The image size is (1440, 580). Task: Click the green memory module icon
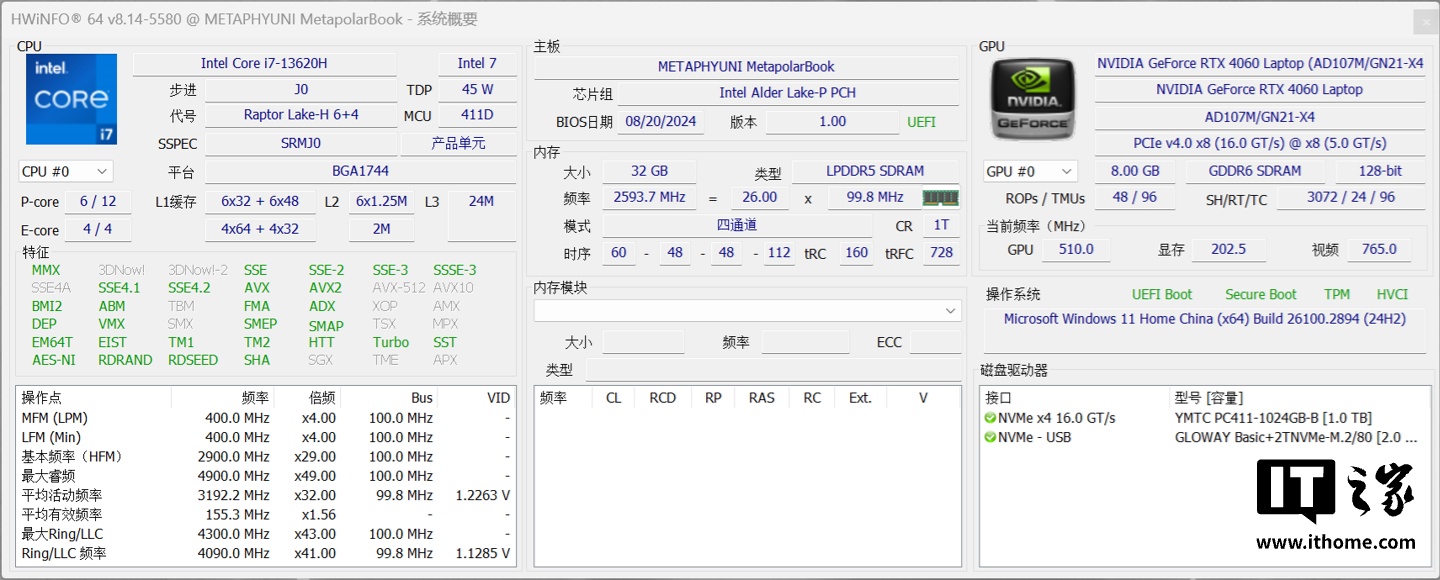click(x=940, y=198)
